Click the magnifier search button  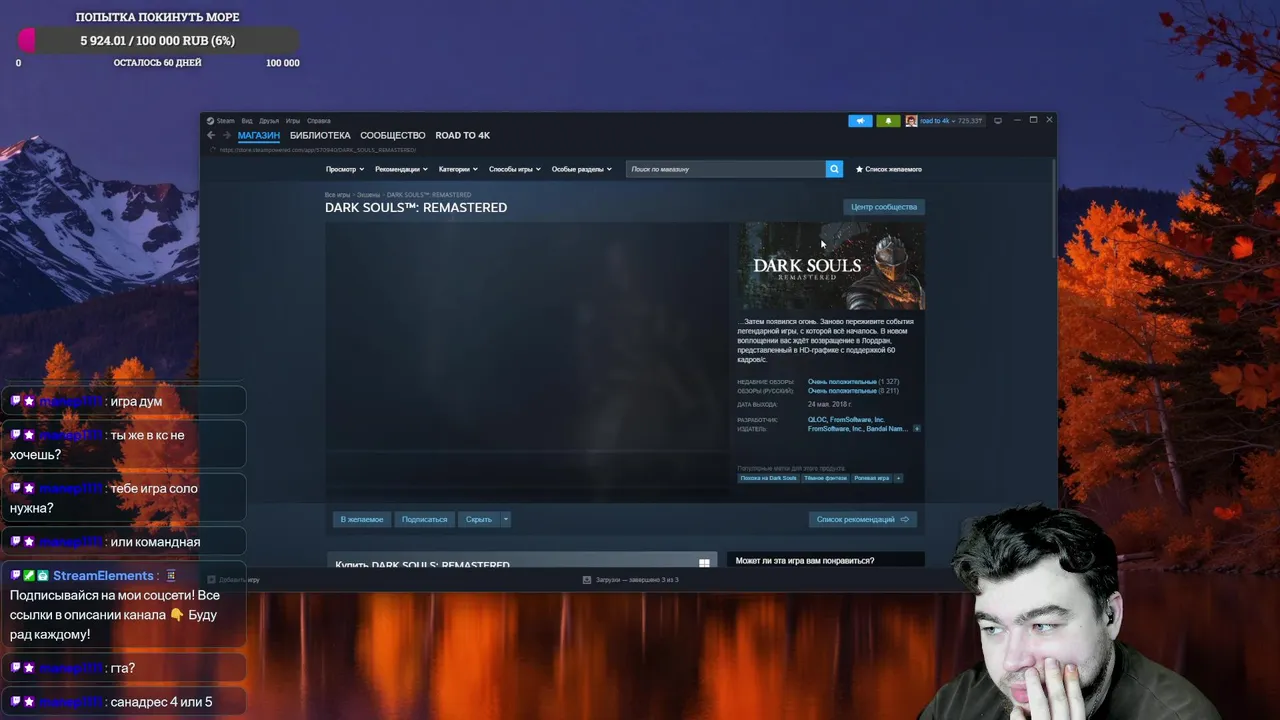[834, 169]
